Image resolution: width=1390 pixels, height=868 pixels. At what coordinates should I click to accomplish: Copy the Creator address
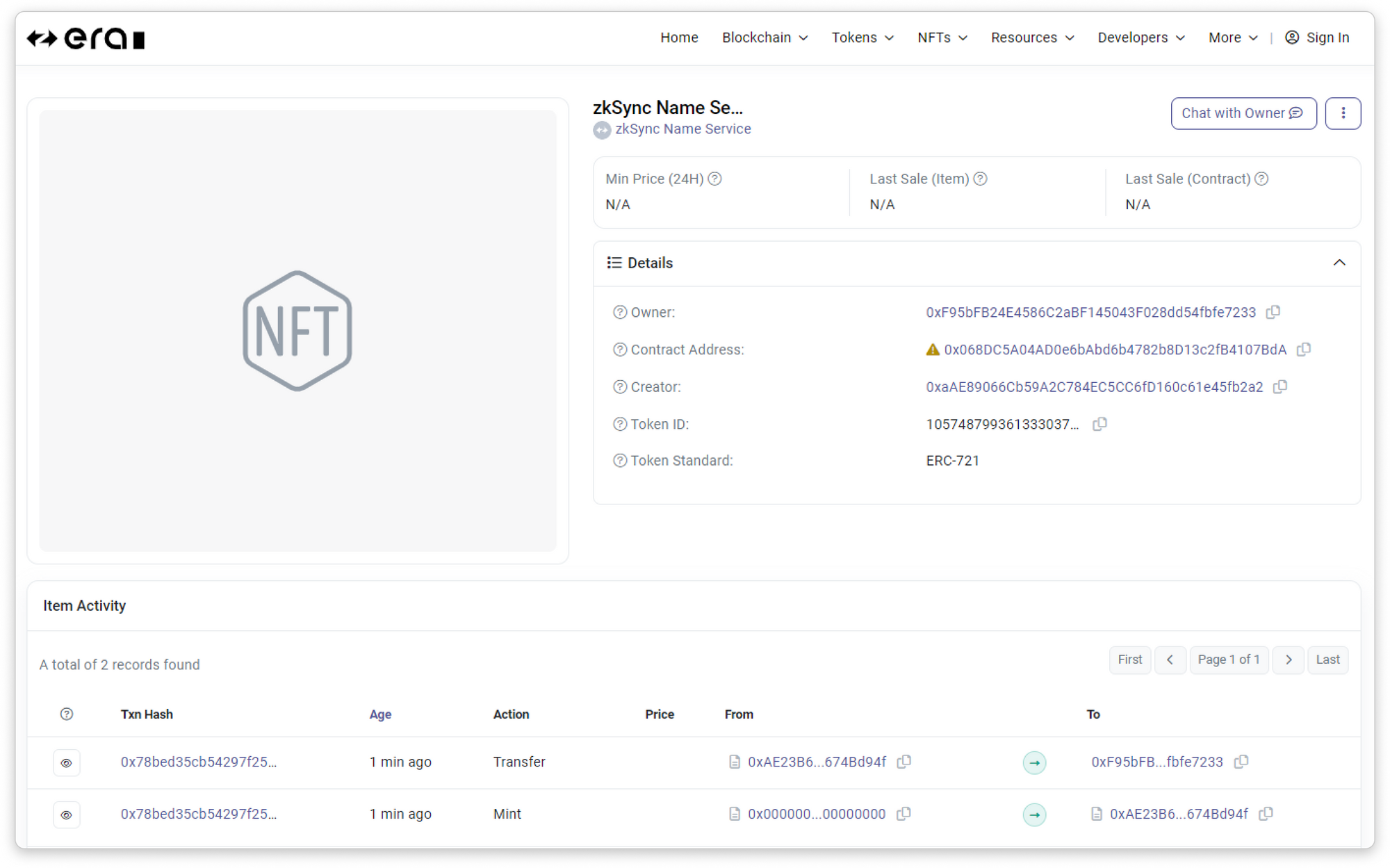[x=1280, y=386]
